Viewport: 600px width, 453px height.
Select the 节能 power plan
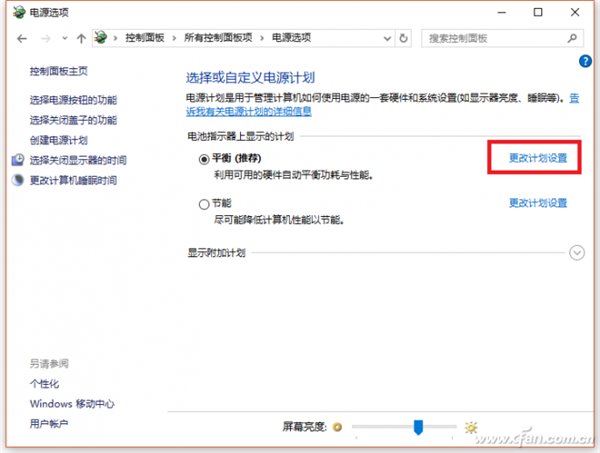205,203
